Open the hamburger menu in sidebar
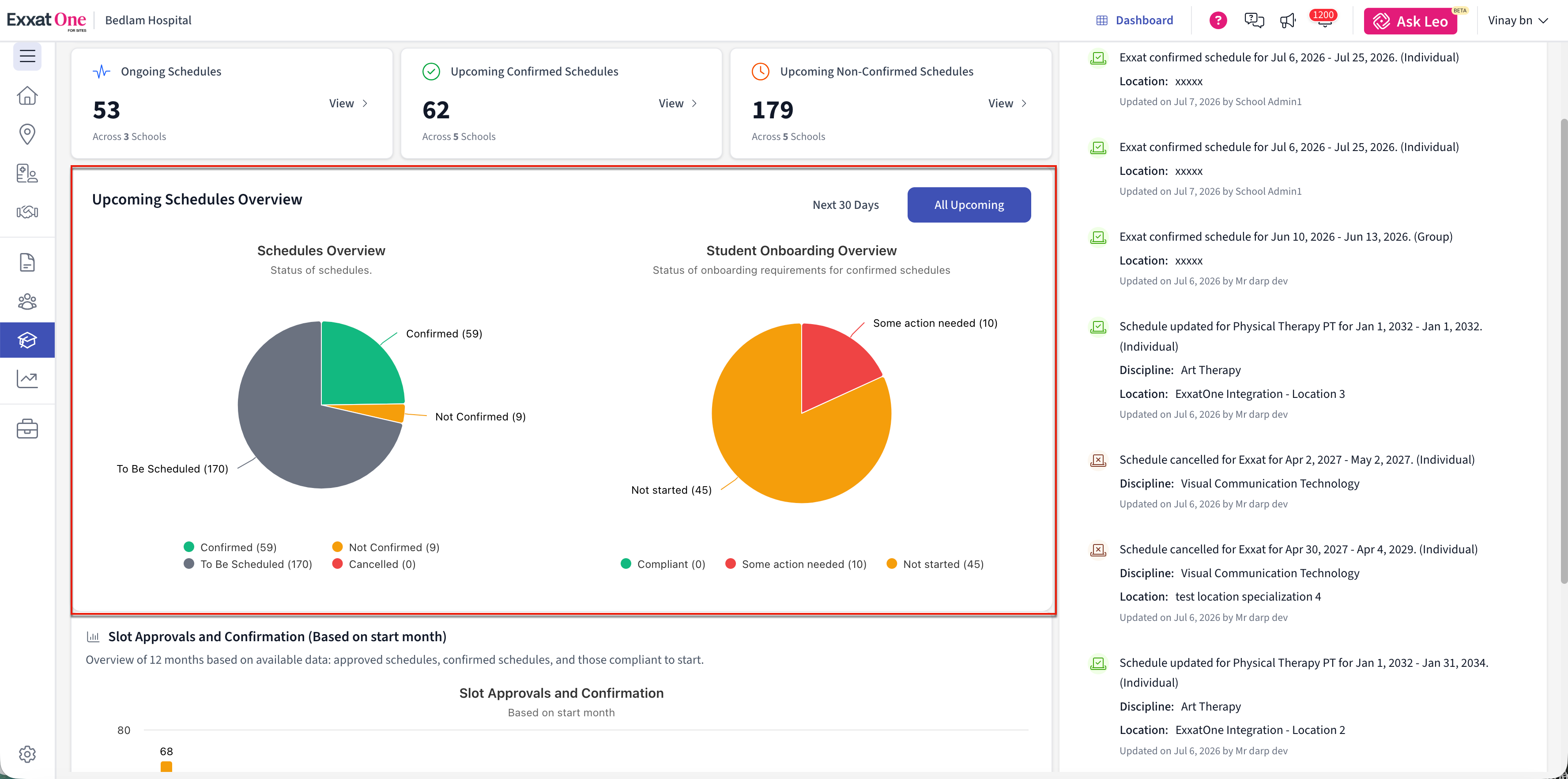The height and width of the screenshot is (779, 1568). [x=27, y=57]
